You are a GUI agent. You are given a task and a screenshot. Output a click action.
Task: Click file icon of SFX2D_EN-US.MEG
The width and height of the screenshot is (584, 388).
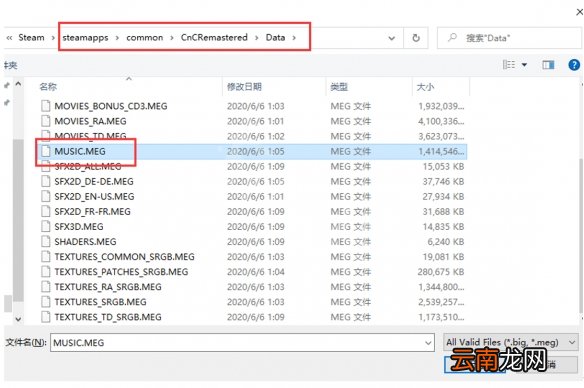[x=45, y=197]
